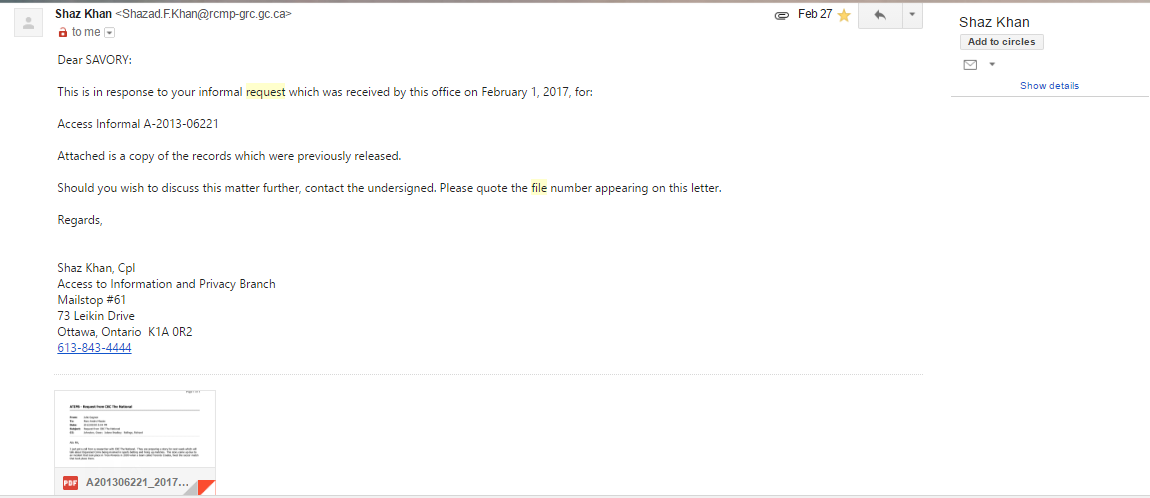Click the Shaz Khan contact name in sidebar
Image resolution: width=1150 pixels, height=498 pixels.
point(994,22)
